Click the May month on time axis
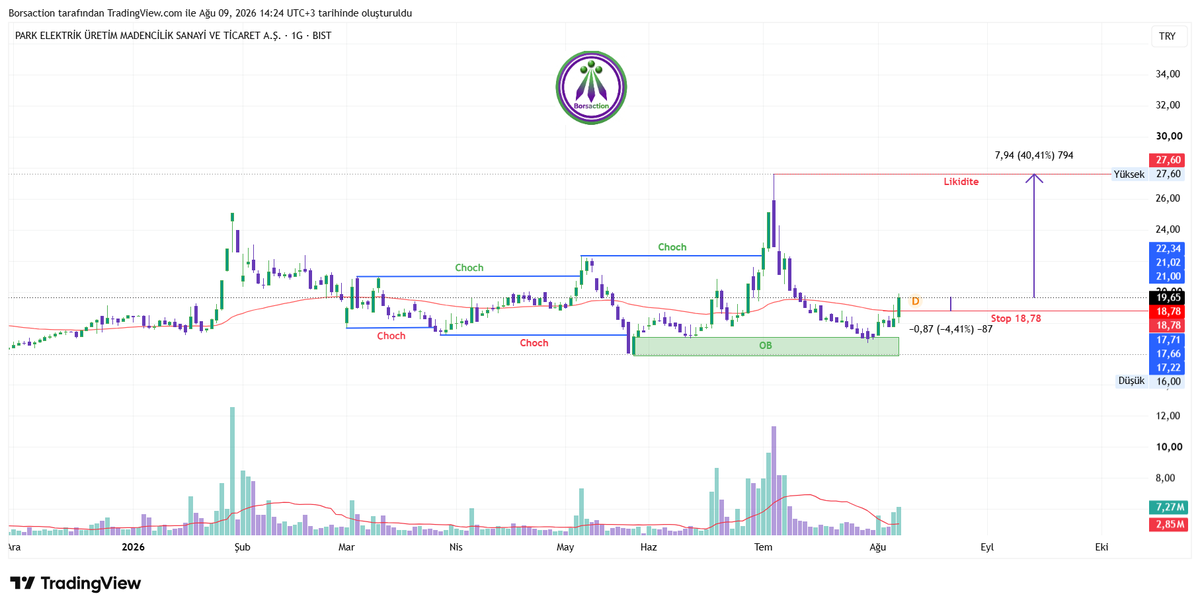The image size is (1200, 608). pos(565,547)
